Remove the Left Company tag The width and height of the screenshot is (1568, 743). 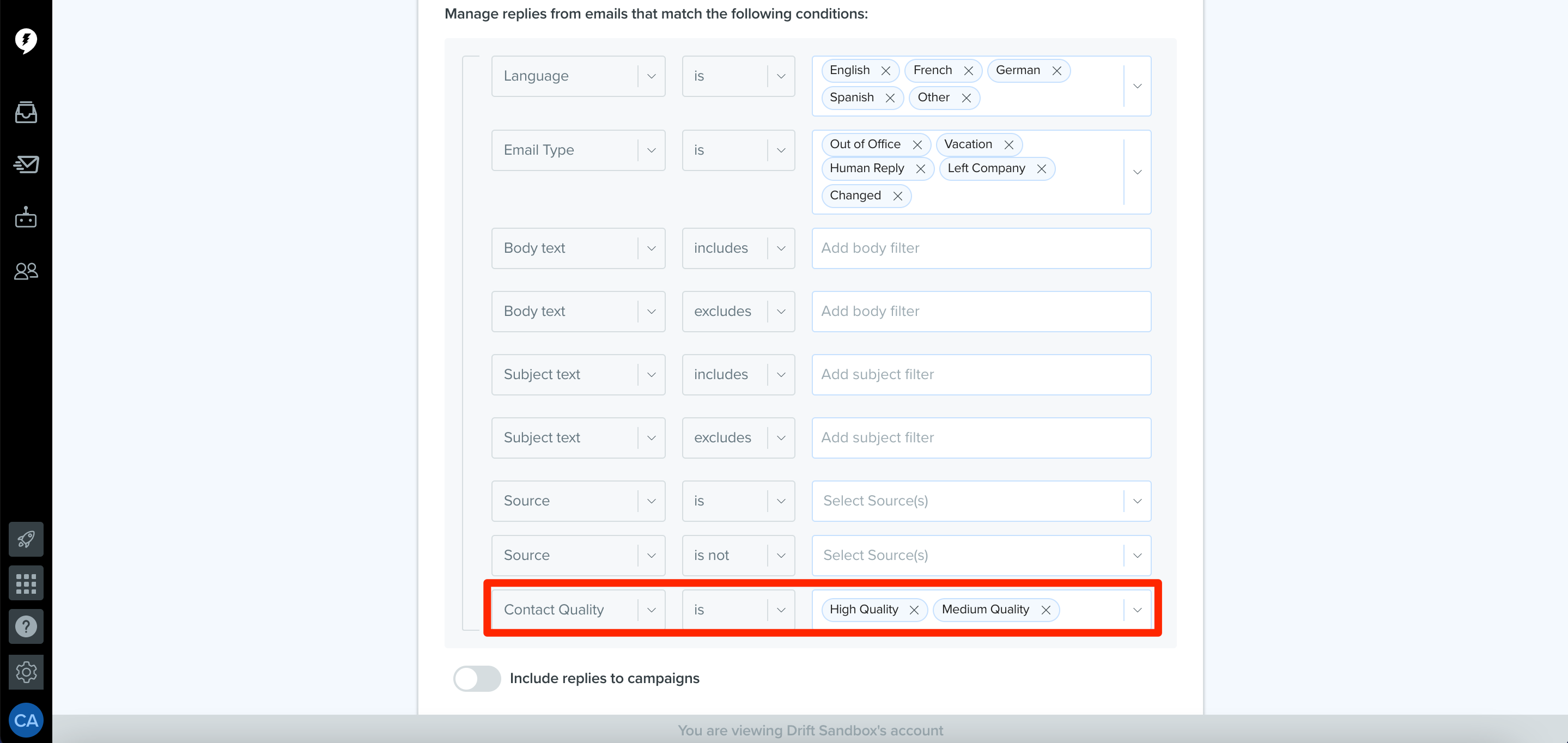click(x=1042, y=168)
